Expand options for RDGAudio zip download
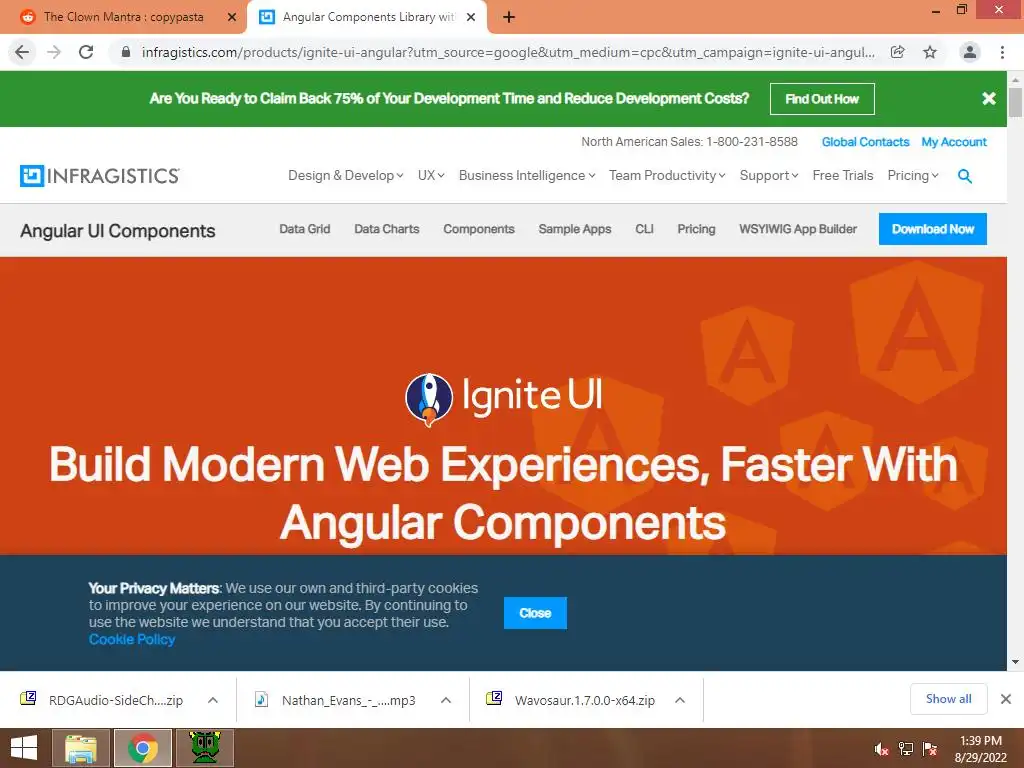Screen dimensions: 1024x768 [x=213, y=700]
